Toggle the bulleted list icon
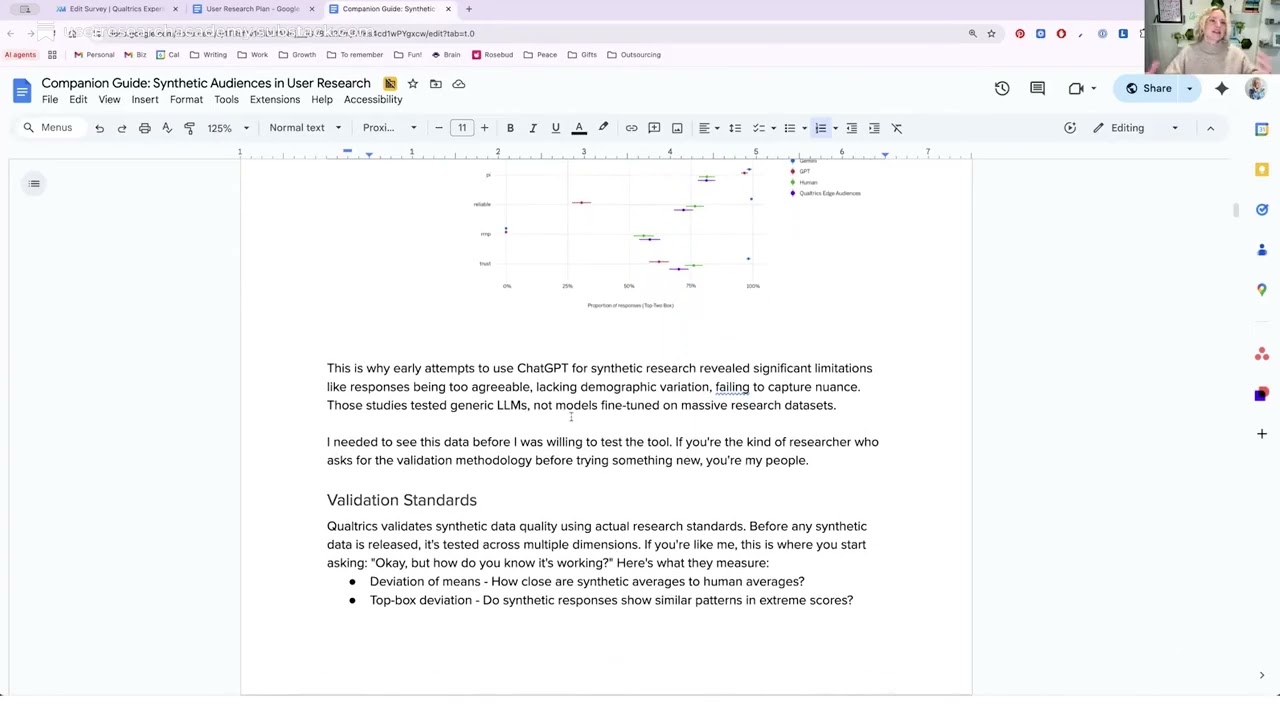 coord(790,128)
